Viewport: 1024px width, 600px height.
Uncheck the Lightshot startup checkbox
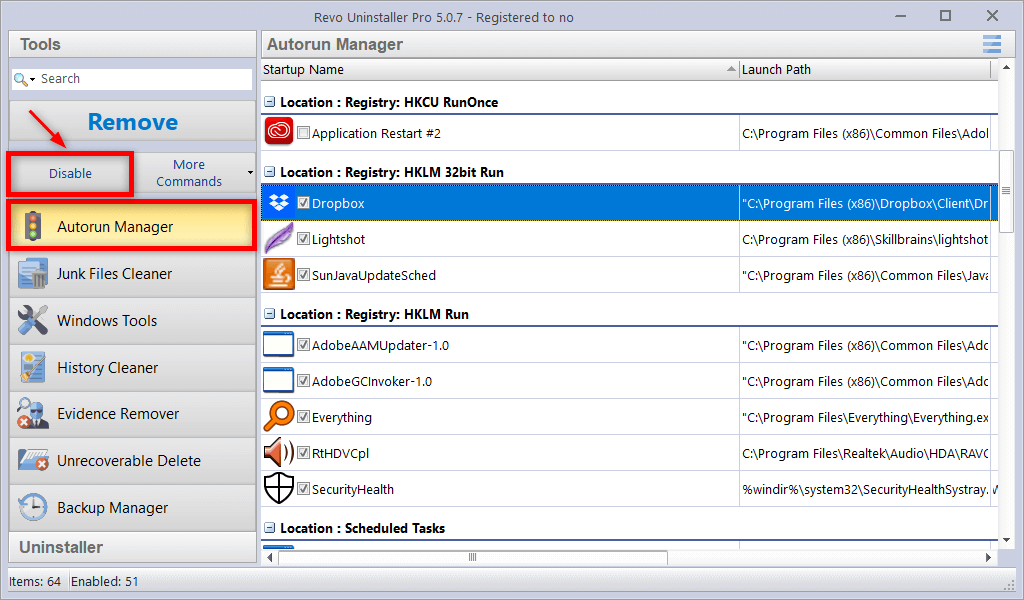303,238
